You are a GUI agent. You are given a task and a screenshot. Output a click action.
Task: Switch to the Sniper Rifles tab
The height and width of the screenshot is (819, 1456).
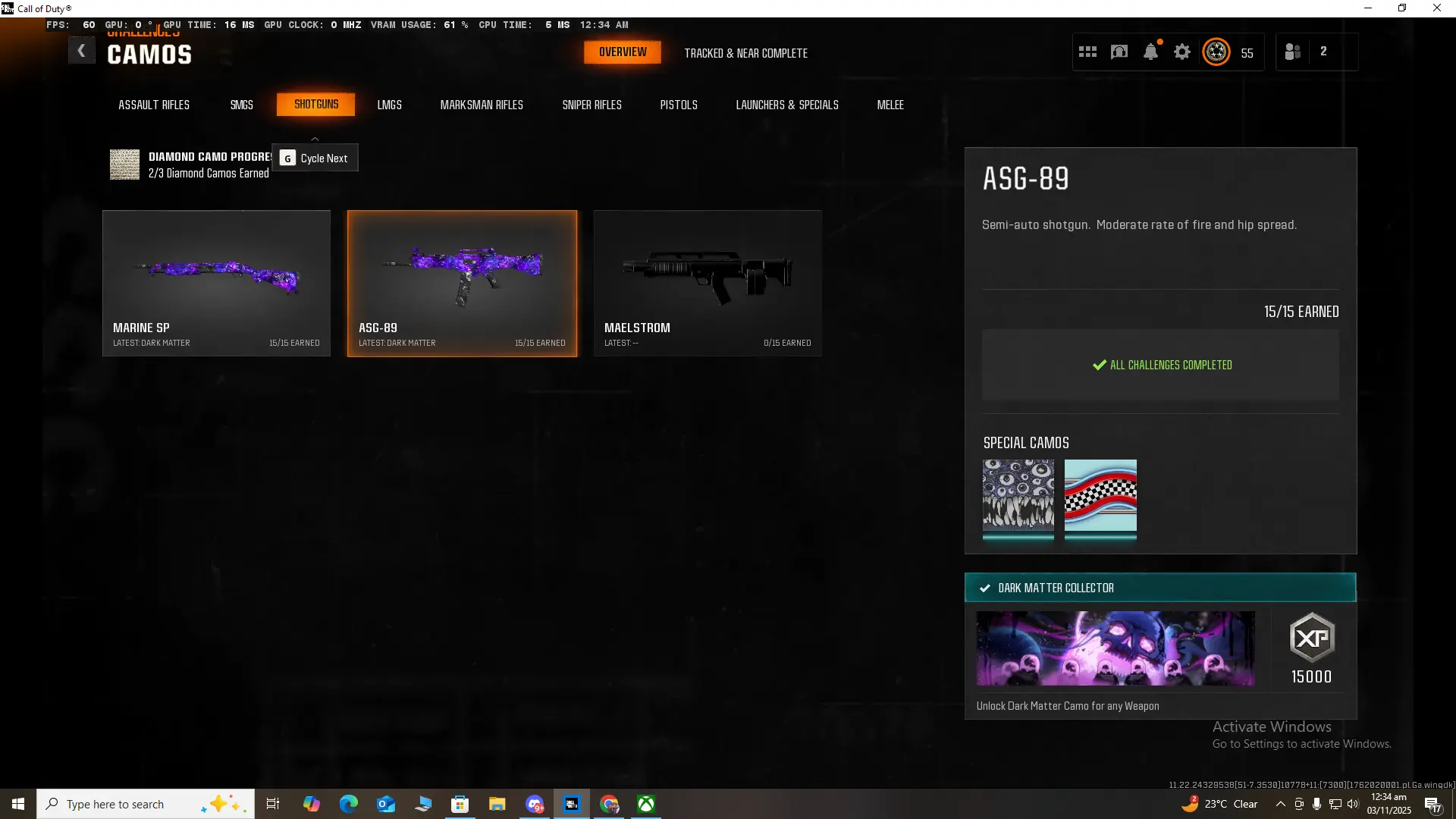pyautogui.click(x=591, y=105)
